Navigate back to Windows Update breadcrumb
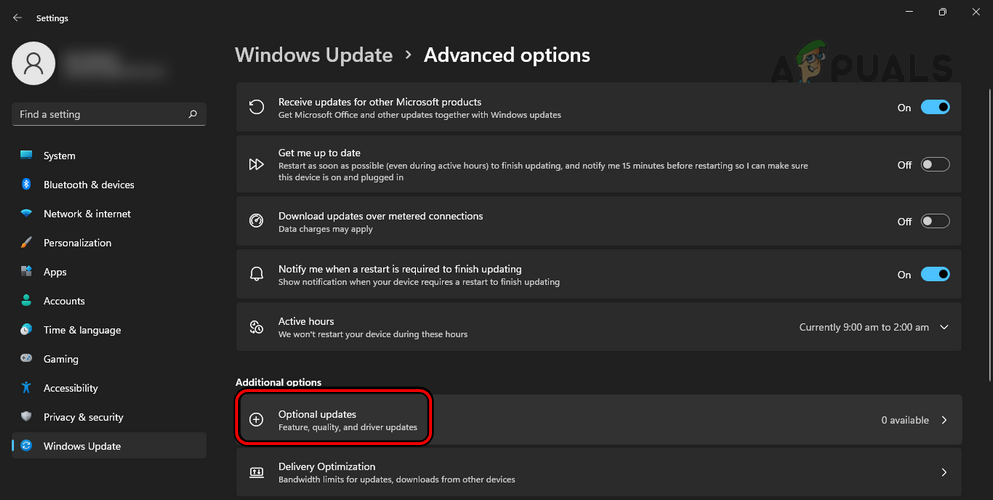 point(313,55)
